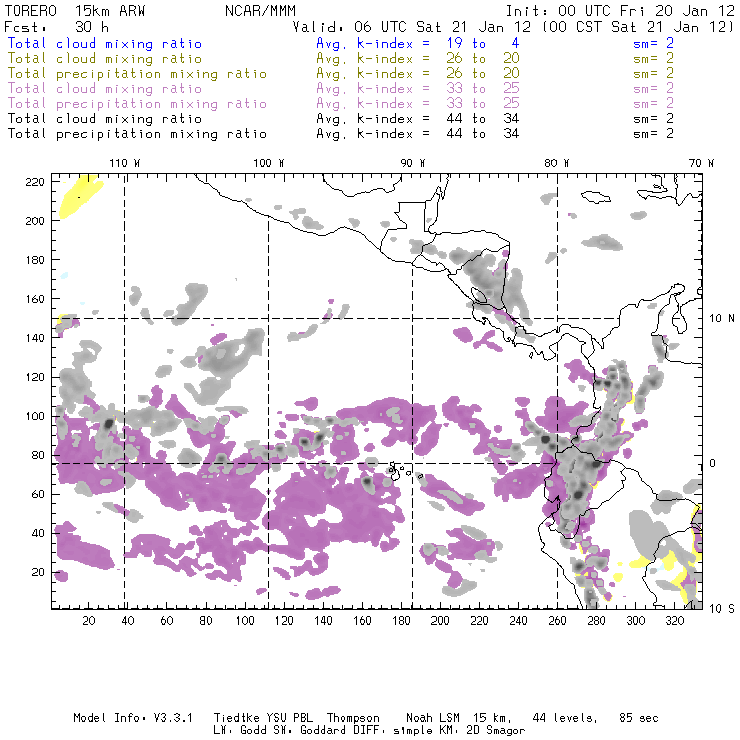The image size is (740, 740).
Task: Select the y-axis tick label '80'
Action: [38, 455]
